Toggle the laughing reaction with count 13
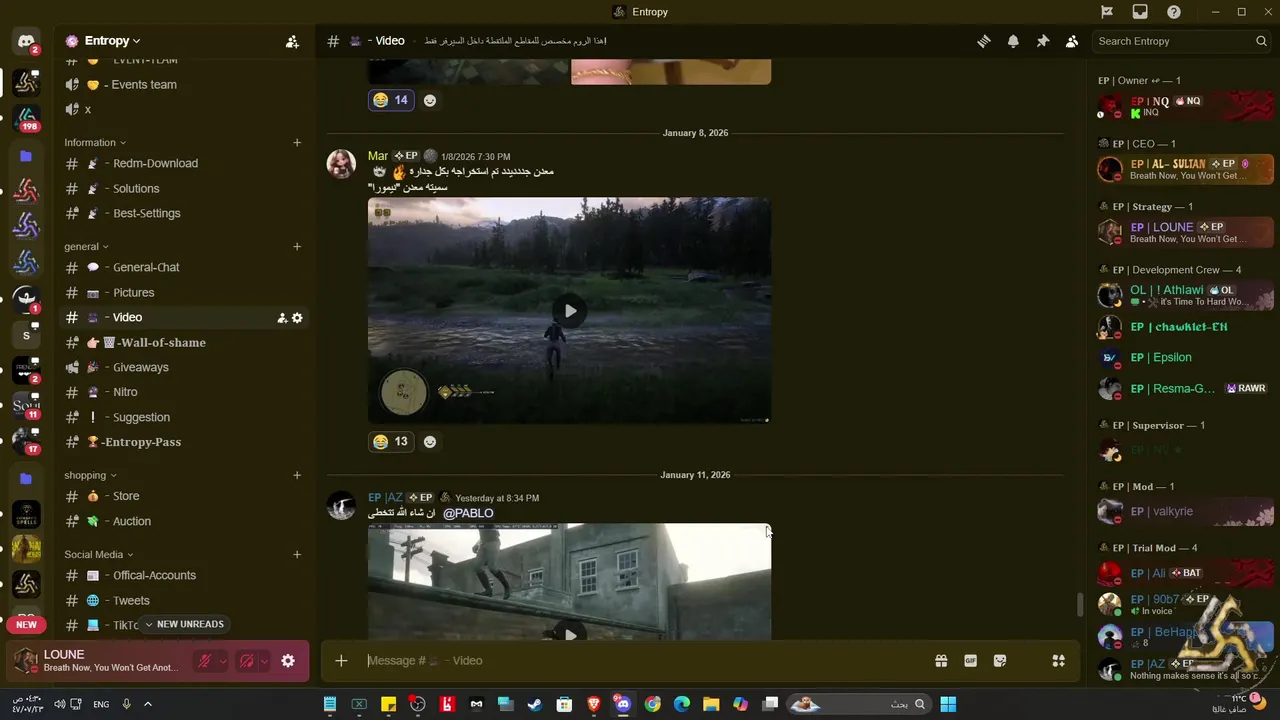The image size is (1280, 720). tap(391, 442)
